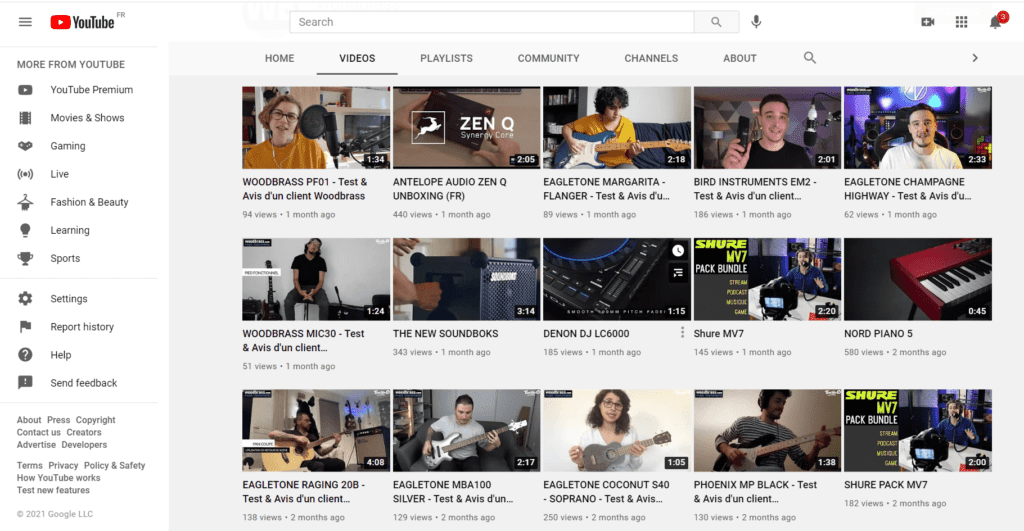Image resolution: width=1024 pixels, height=531 pixels.
Task: Play the Antelope Audio ZEN Q thumbnail
Action: click(x=466, y=128)
